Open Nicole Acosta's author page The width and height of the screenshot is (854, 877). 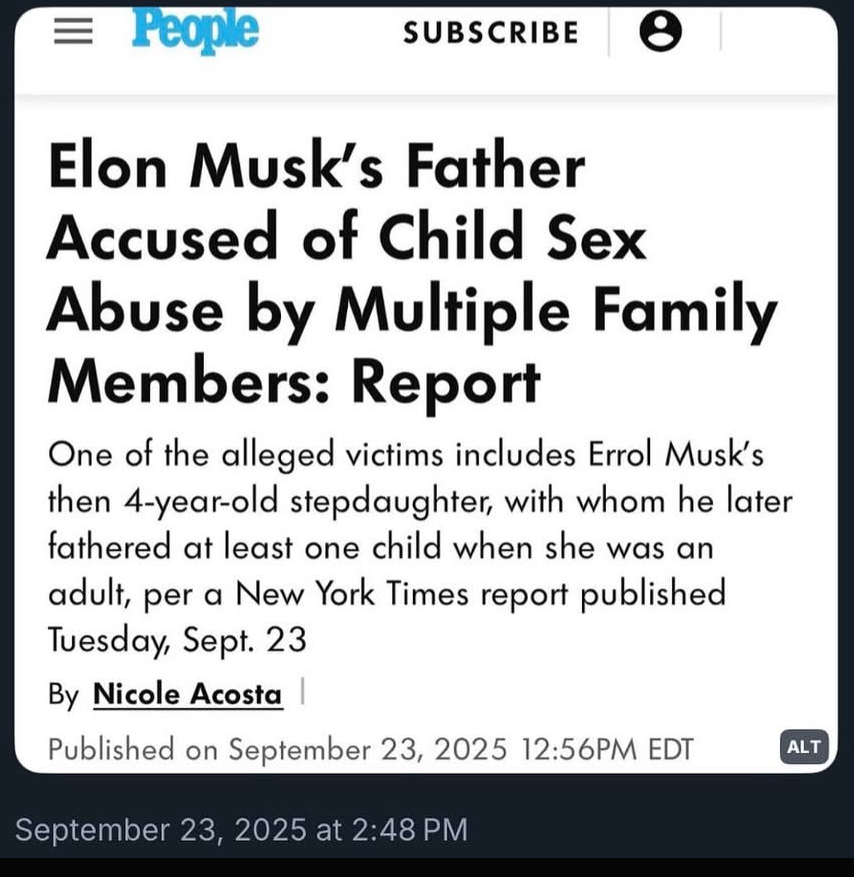187,694
